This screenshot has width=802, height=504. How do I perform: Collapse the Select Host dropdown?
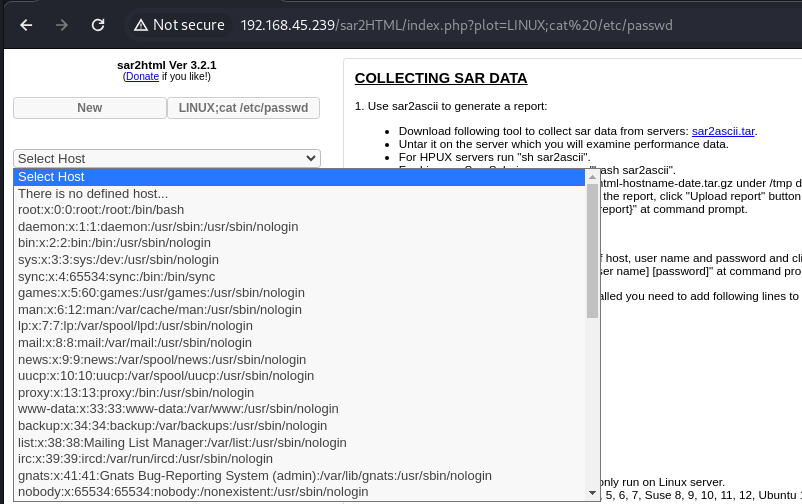click(x=167, y=159)
